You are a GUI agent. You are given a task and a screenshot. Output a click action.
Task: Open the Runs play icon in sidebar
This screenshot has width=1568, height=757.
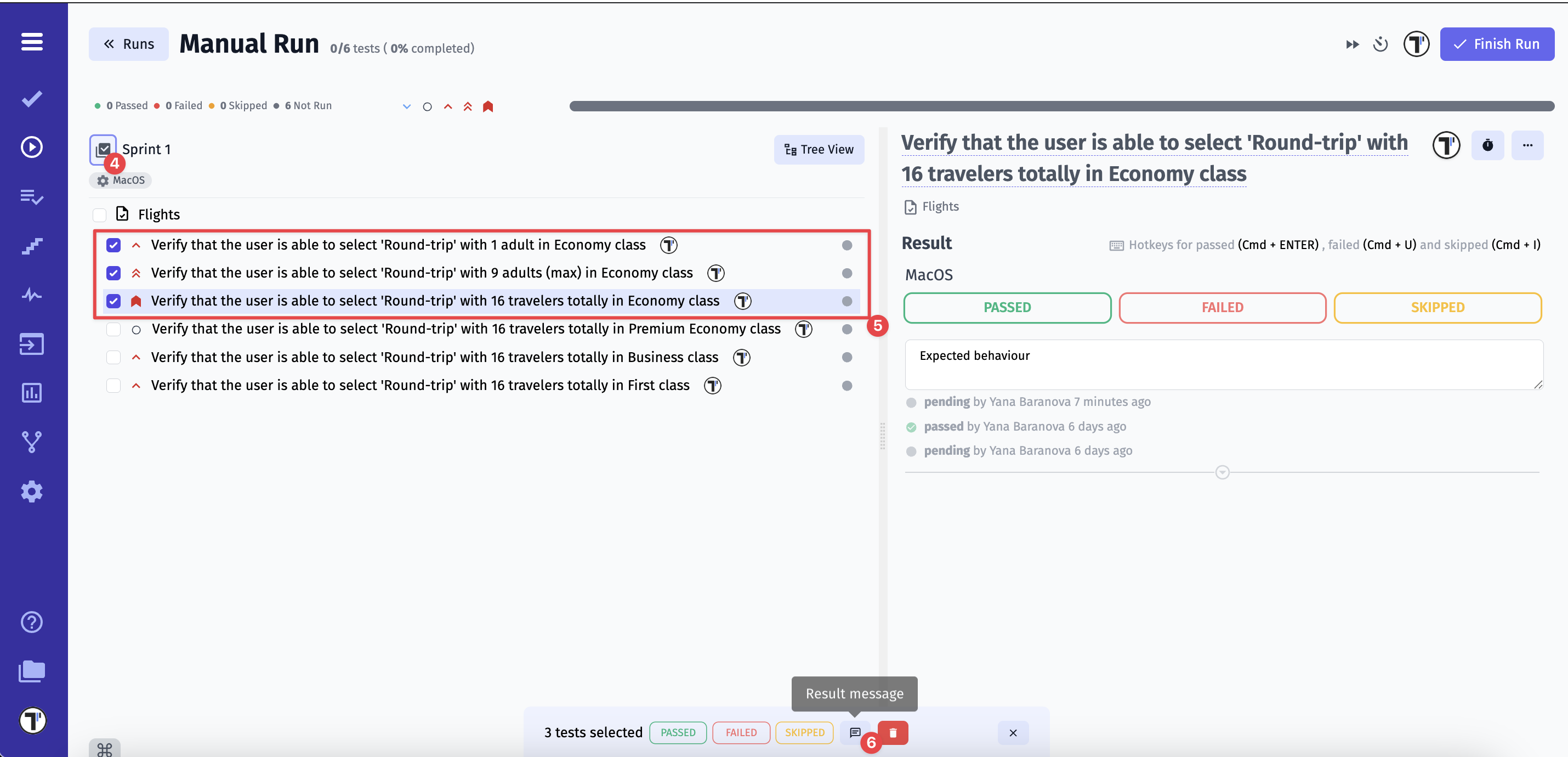click(32, 148)
